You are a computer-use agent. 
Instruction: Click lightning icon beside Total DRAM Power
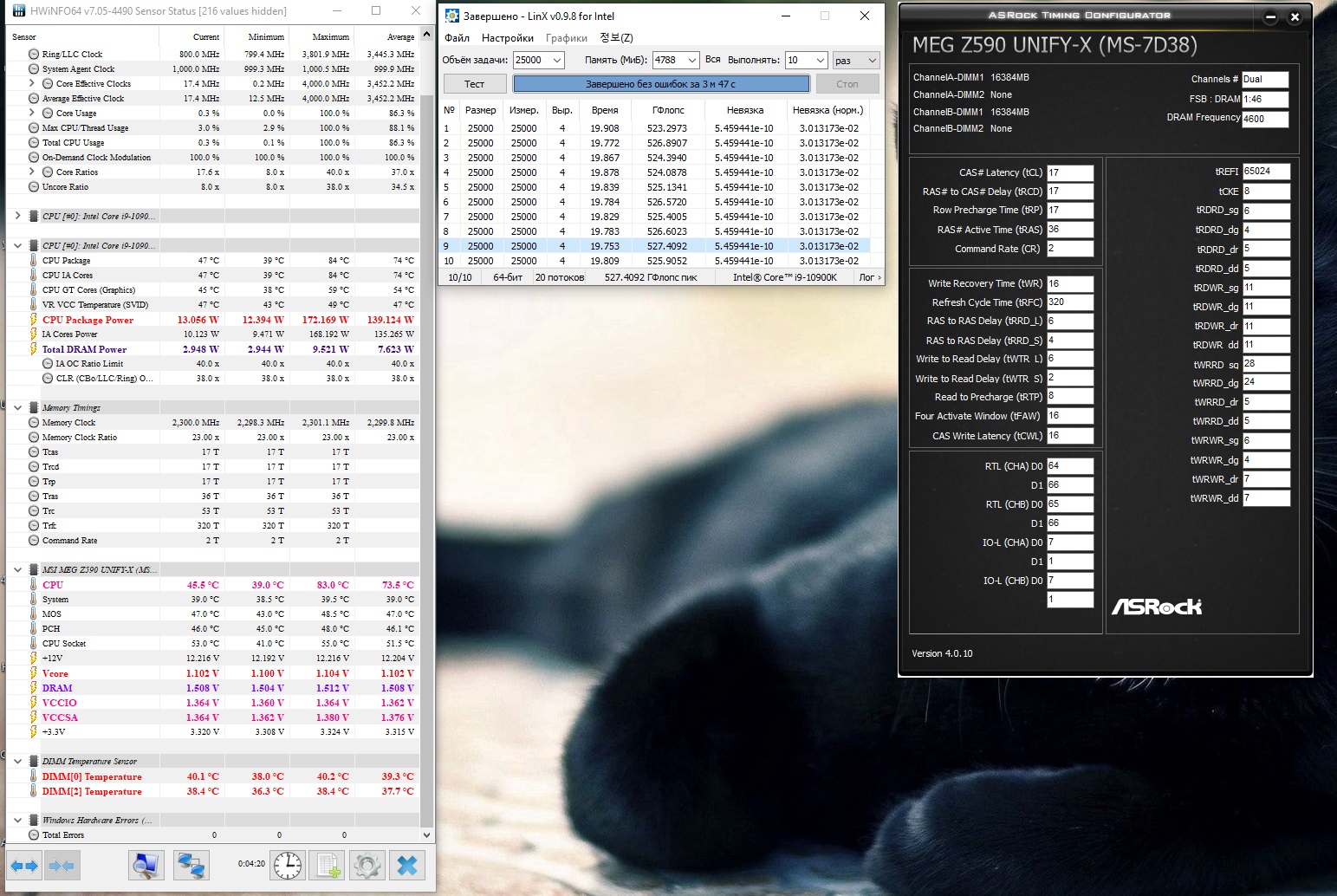click(x=34, y=349)
